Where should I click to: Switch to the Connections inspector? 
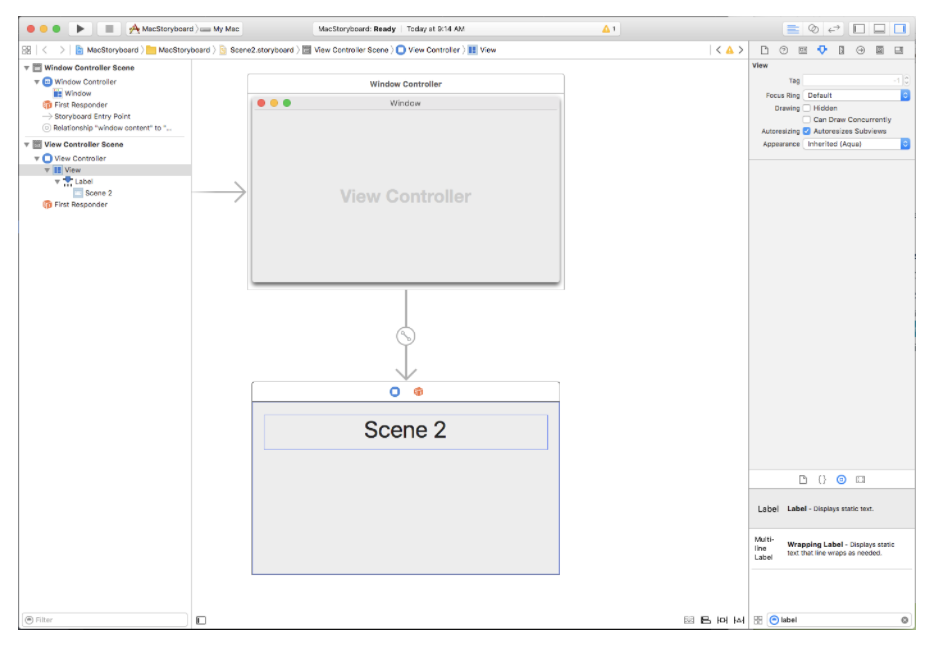[861, 50]
